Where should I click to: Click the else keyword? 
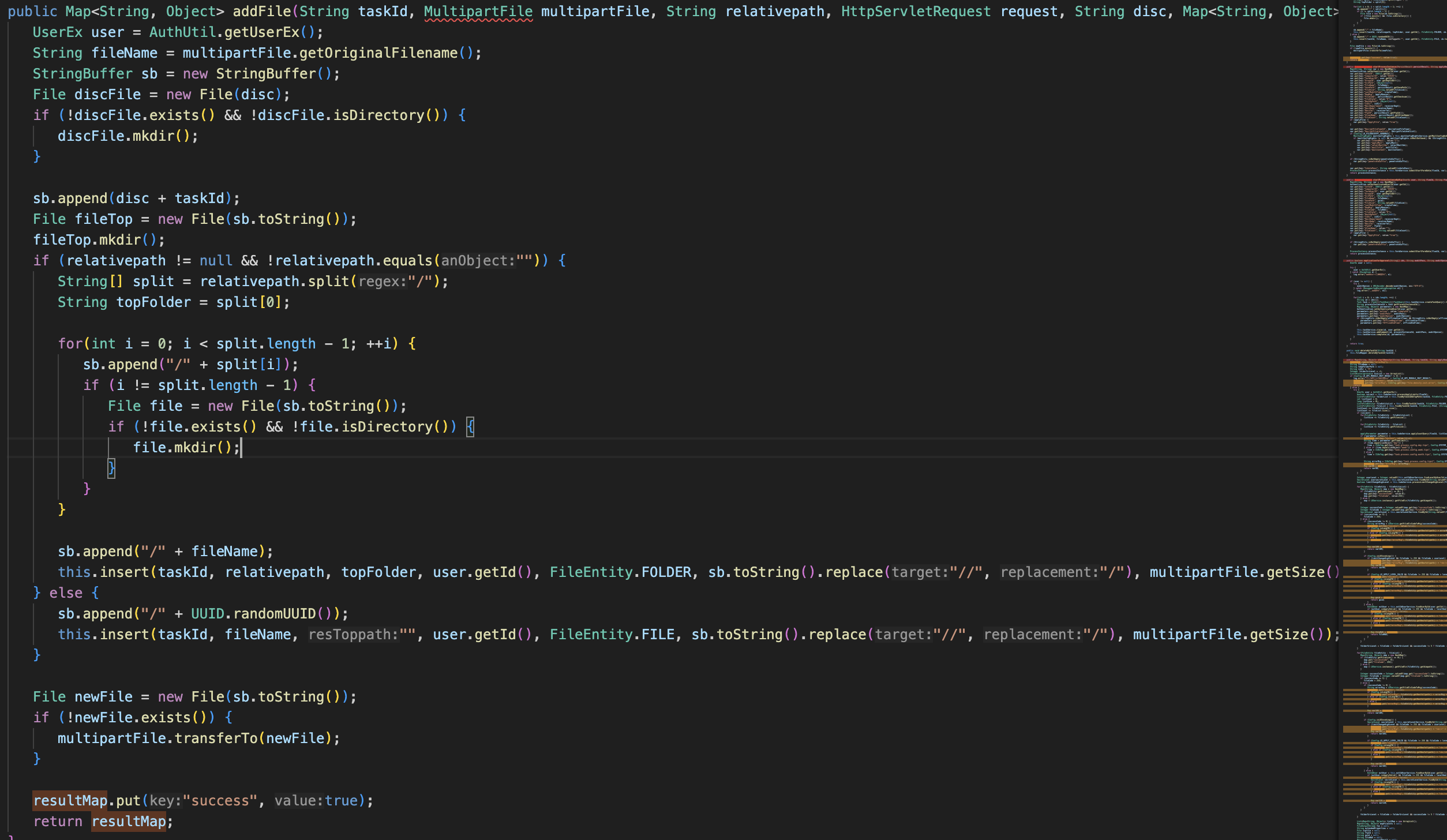click(x=66, y=593)
